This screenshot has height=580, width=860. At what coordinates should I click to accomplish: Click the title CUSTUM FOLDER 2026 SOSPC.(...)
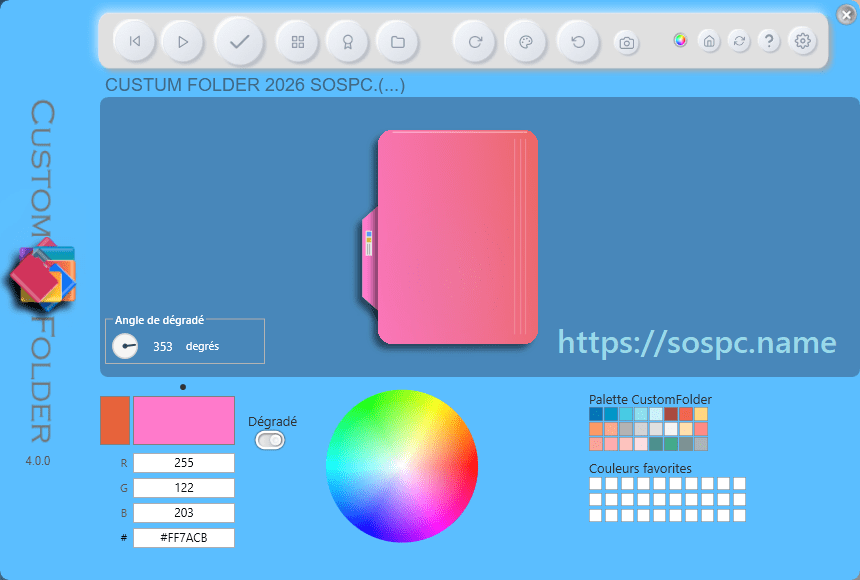(x=255, y=85)
